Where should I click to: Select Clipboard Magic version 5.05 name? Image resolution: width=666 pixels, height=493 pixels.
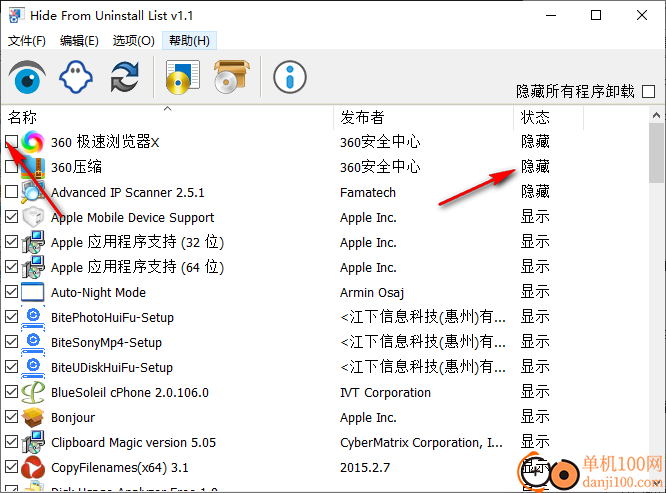click(x=133, y=443)
